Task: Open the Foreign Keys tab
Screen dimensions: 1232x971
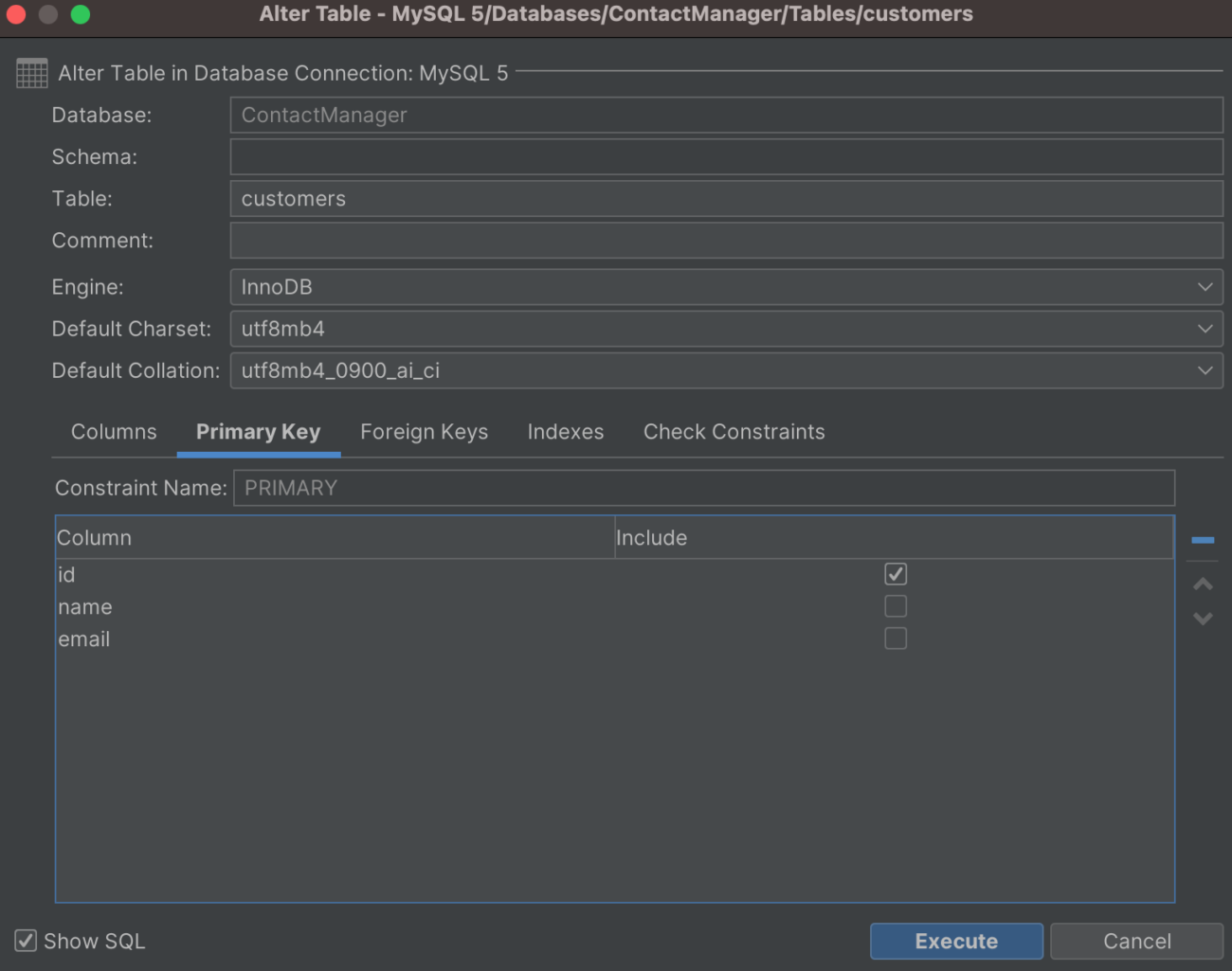Action: 424,432
